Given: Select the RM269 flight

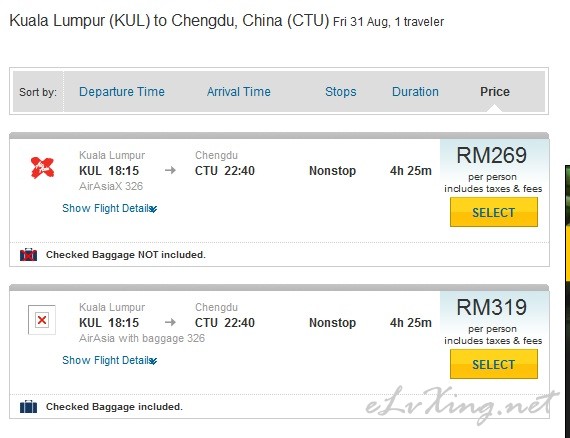Looking at the screenshot, I should click(494, 212).
